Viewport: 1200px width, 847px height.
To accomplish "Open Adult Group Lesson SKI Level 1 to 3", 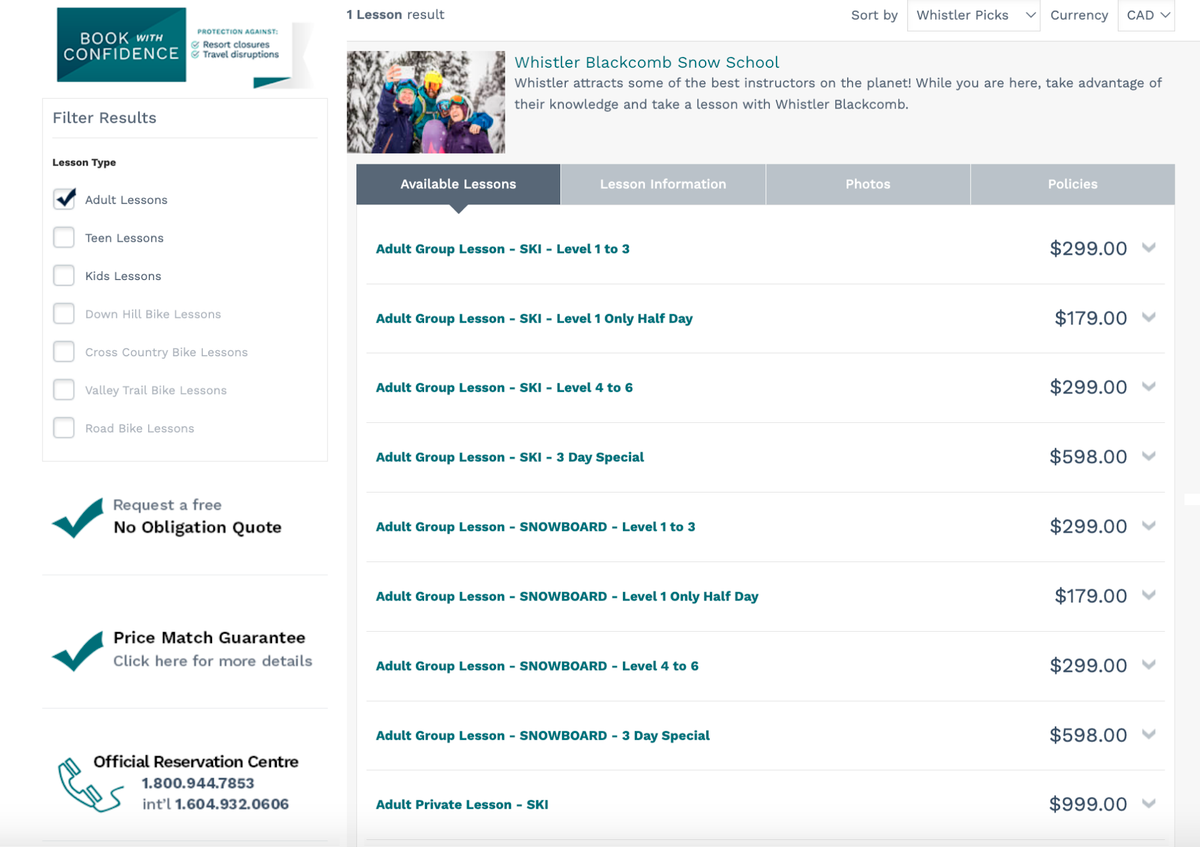I will click(x=502, y=249).
